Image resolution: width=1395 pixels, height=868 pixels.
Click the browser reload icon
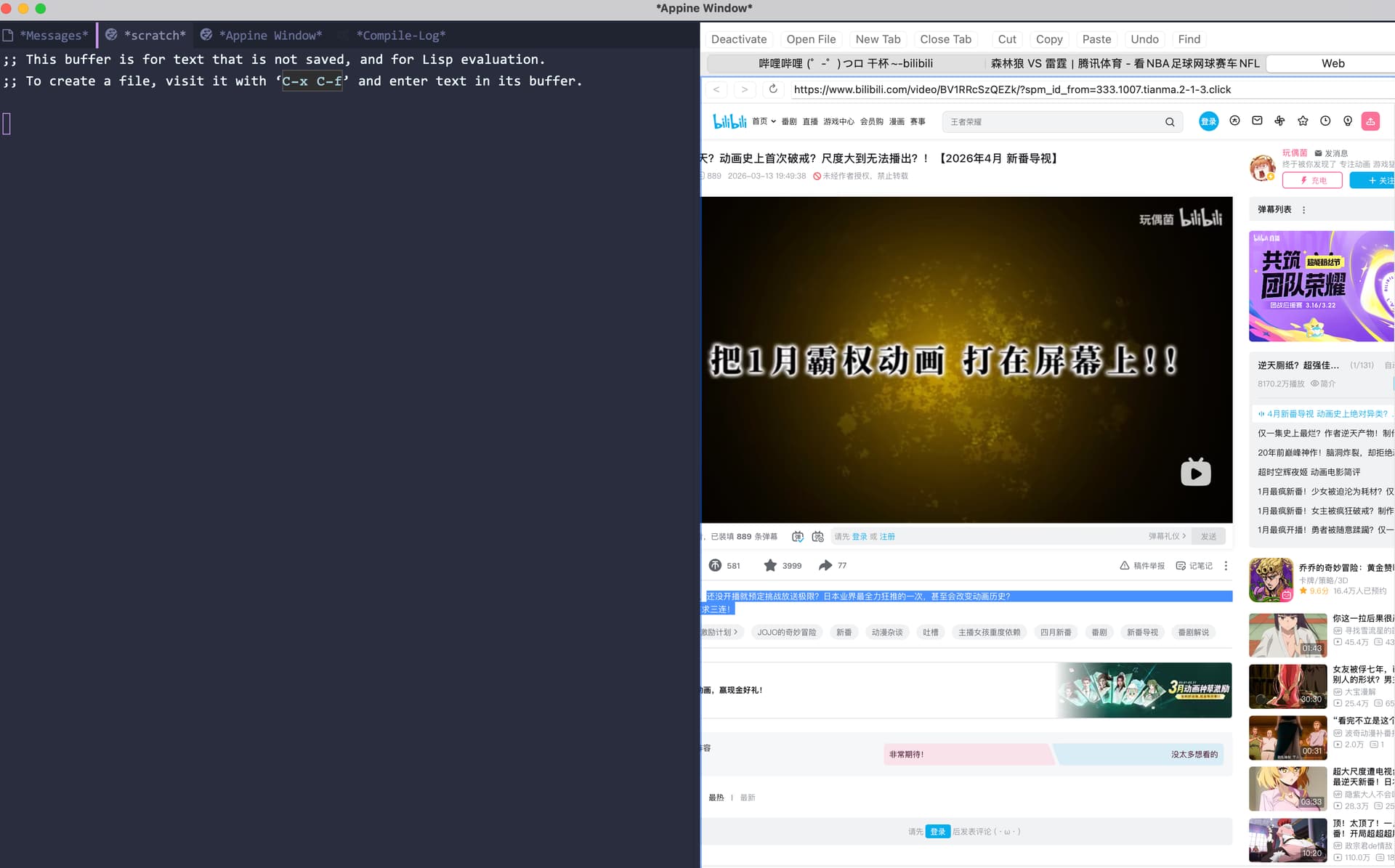[x=773, y=89]
